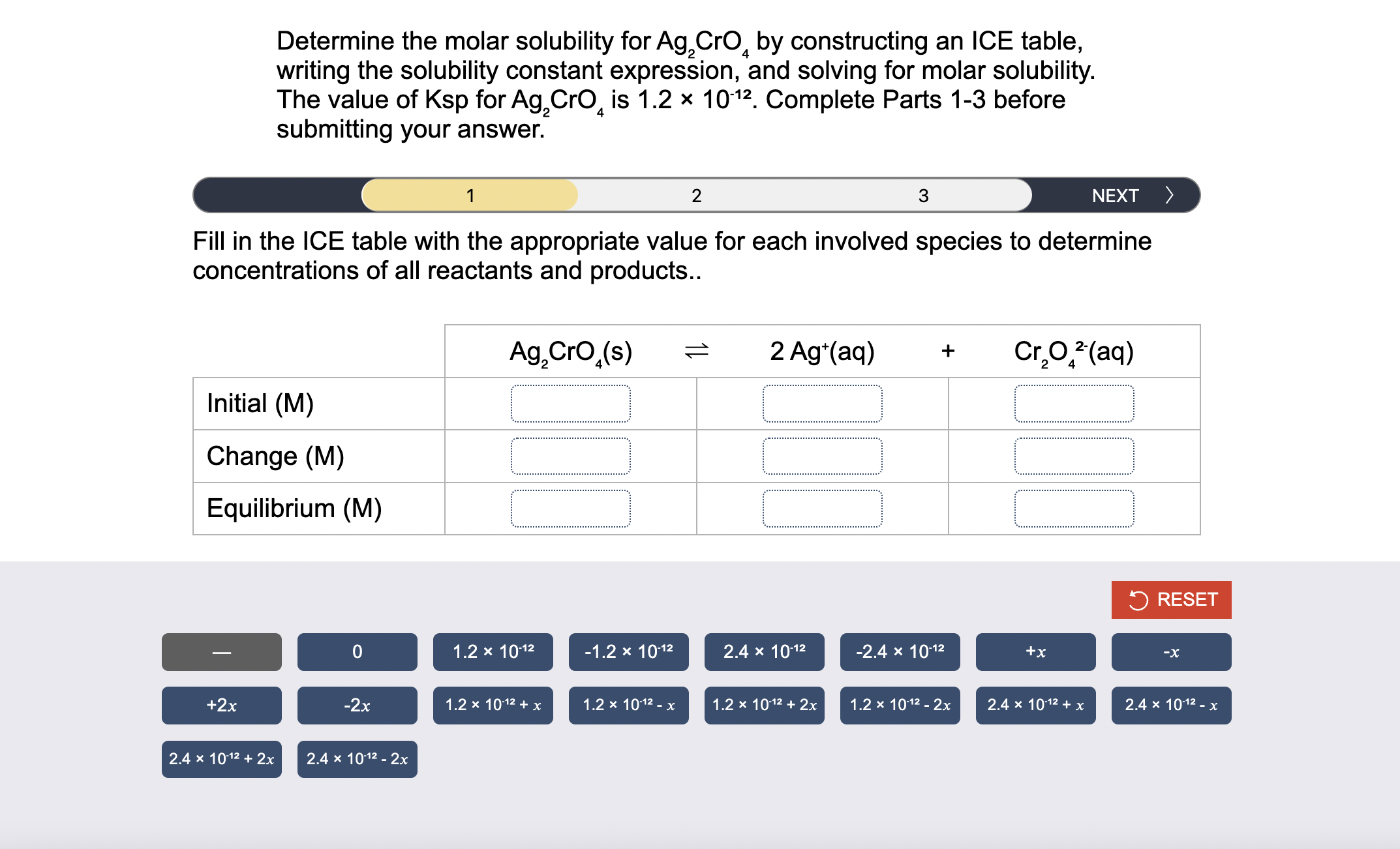Switch to part 3 tab
Image resolution: width=1400 pixels, height=849 pixels.
point(923,196)
